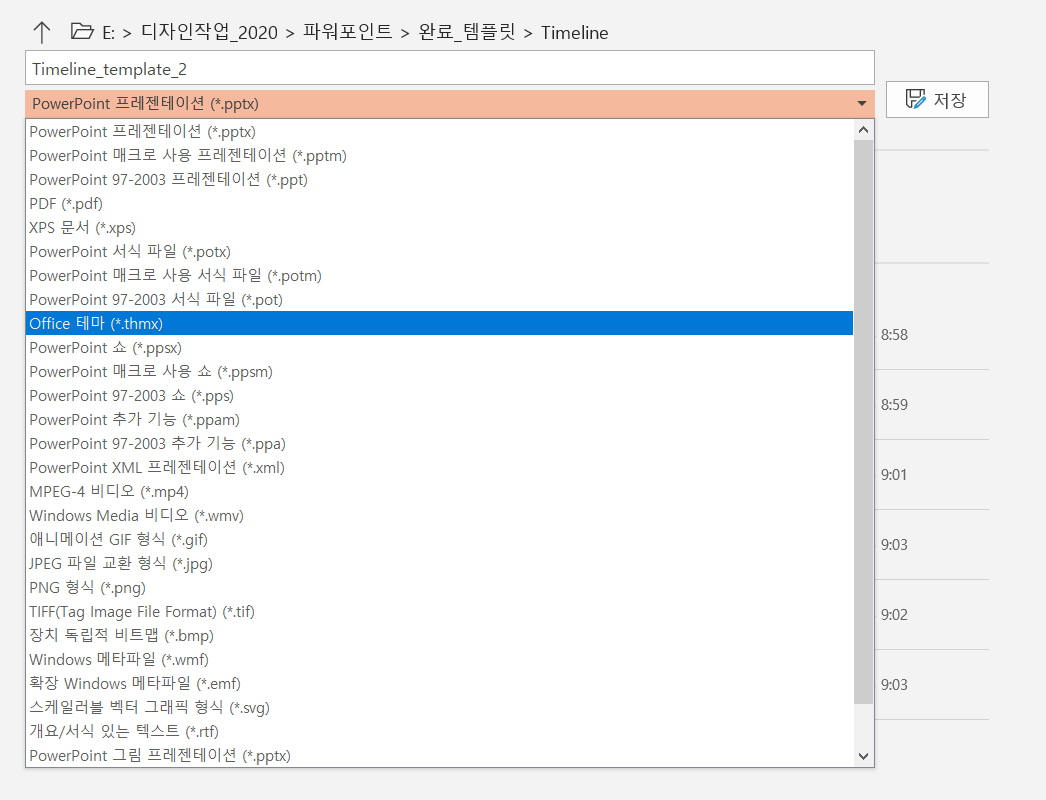Collapse the file type dropdown arrow
This screenshot has width=1046, height=800.
point(861,103)
